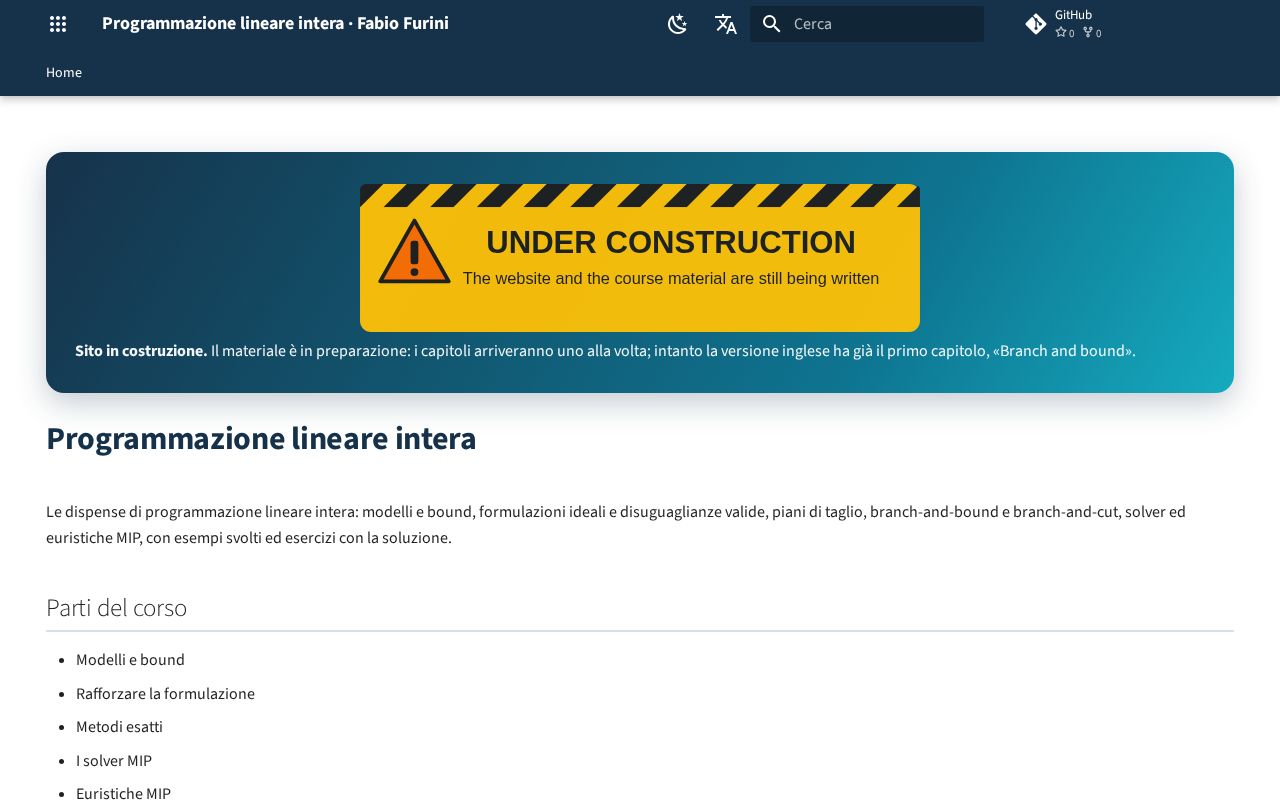Screen dimensions: 1280x800
Task: Click the search magnifier icon
Action: [x=771, y=24]
